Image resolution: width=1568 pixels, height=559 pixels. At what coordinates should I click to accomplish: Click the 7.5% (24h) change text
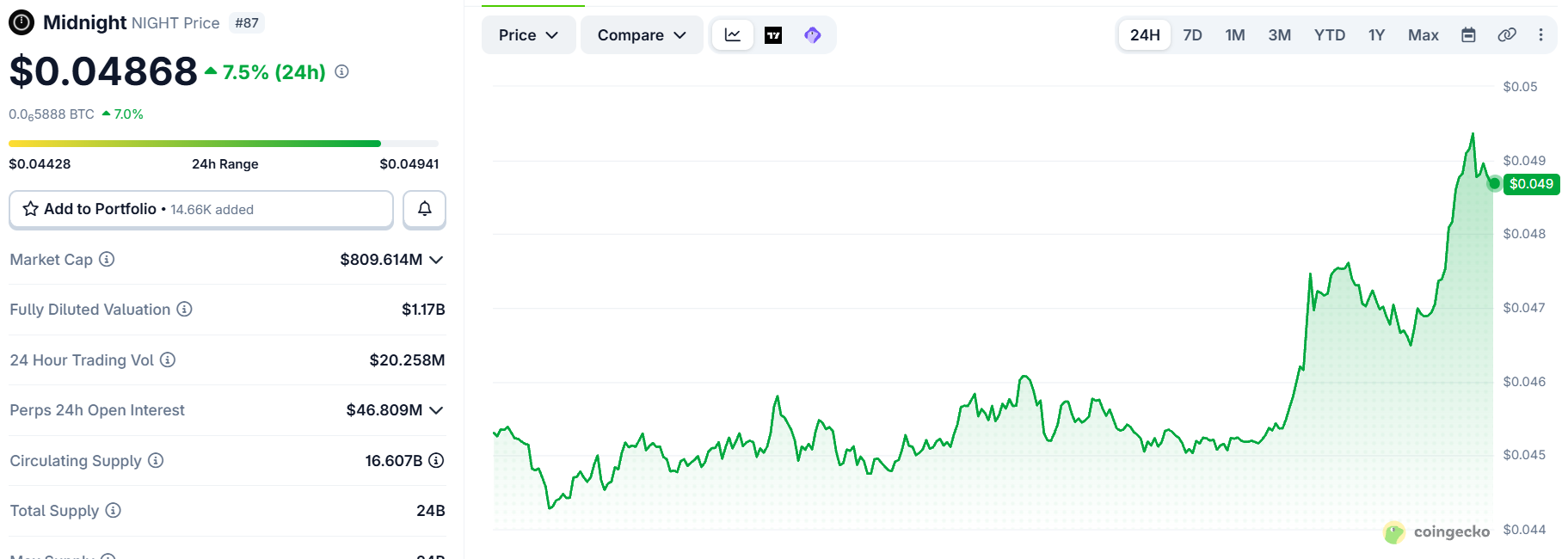274,72
